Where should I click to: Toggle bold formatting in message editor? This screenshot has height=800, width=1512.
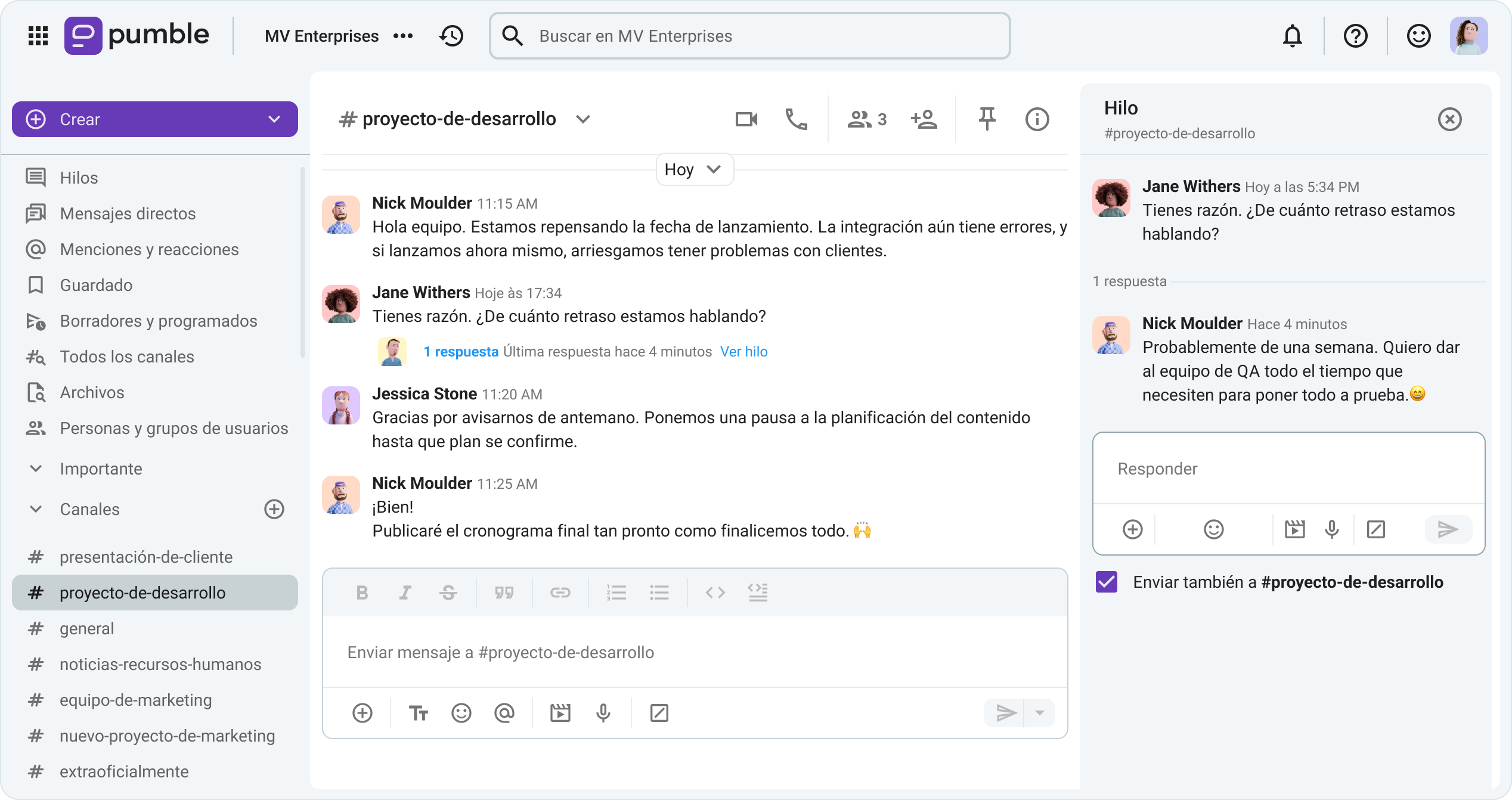pyautogui.click(x=362, y=593)
